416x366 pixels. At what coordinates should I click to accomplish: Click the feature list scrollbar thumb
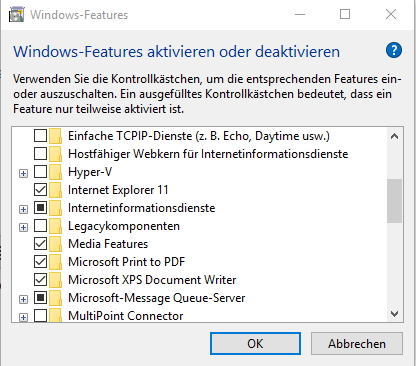click(395, 201)
